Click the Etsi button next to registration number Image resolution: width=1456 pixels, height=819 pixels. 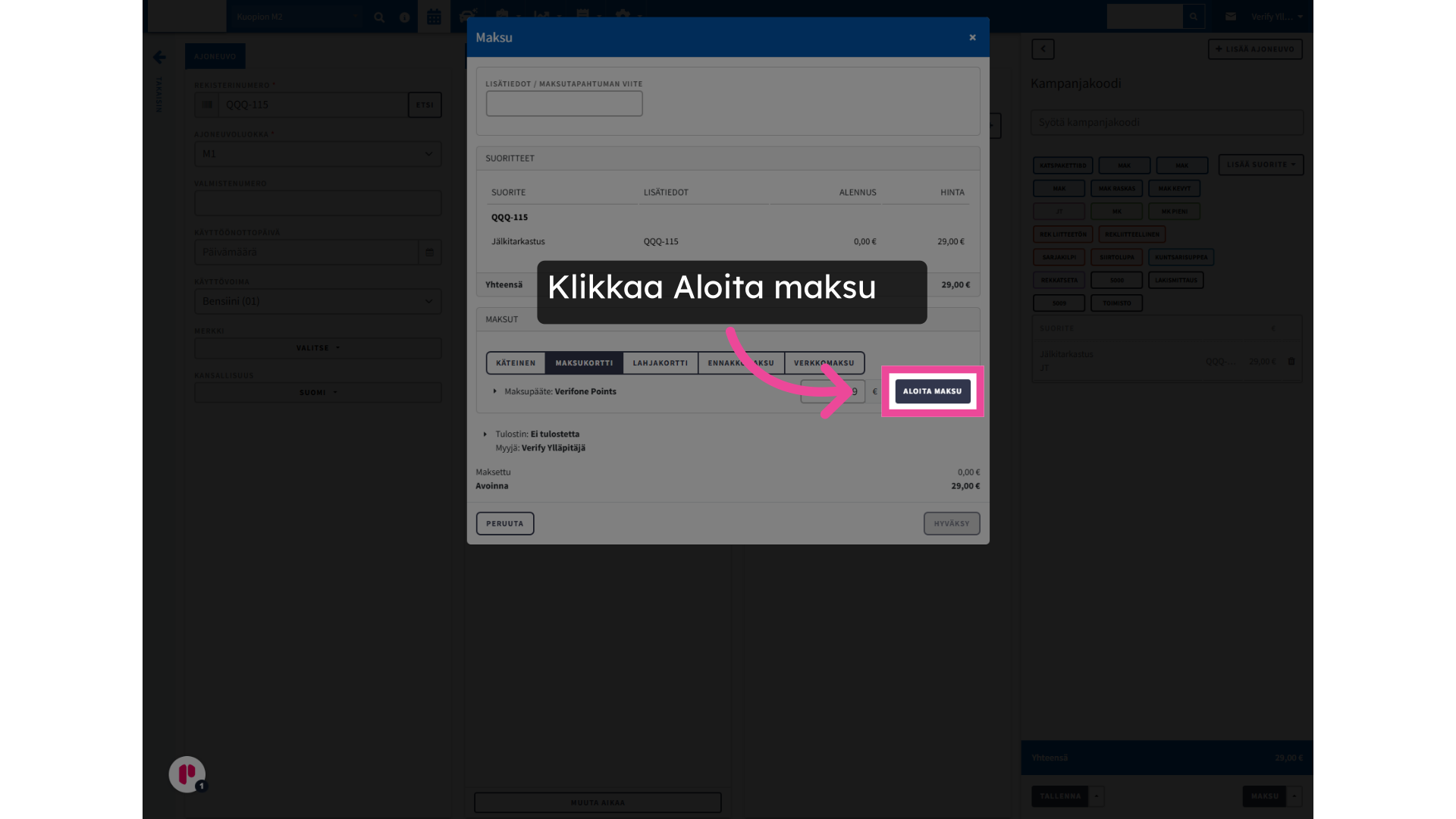point(425,105)
